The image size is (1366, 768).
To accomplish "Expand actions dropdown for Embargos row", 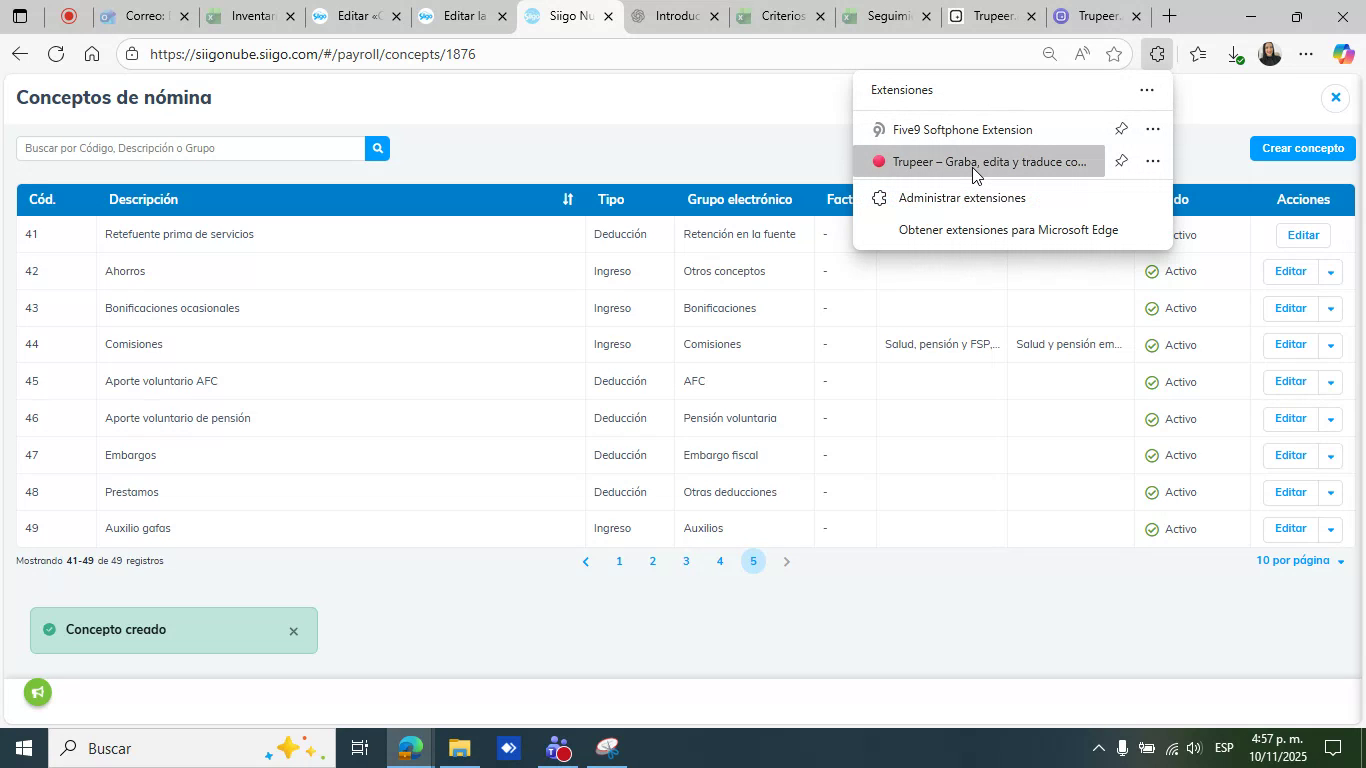I will (x=1330, y=456).
